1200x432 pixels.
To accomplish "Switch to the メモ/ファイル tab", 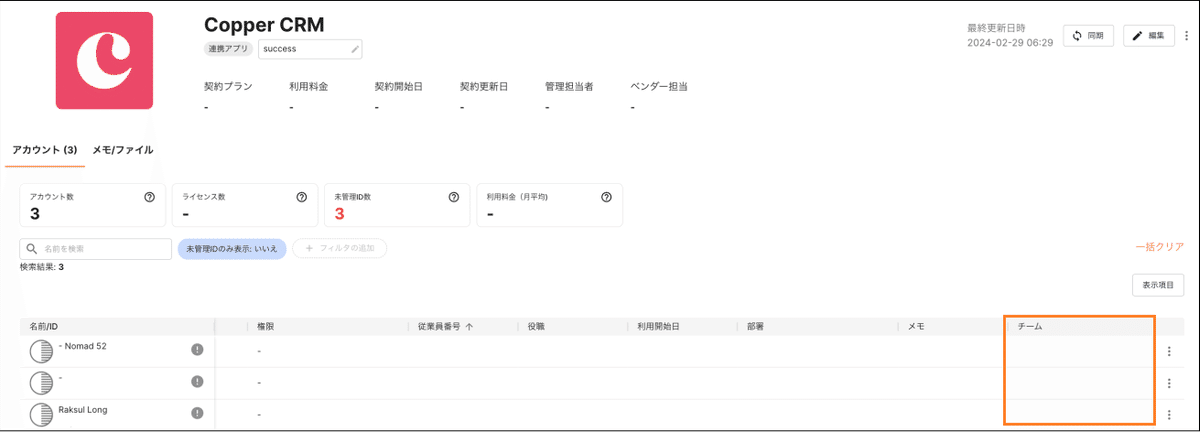I will pyautogui.click(x=123, y=150).
